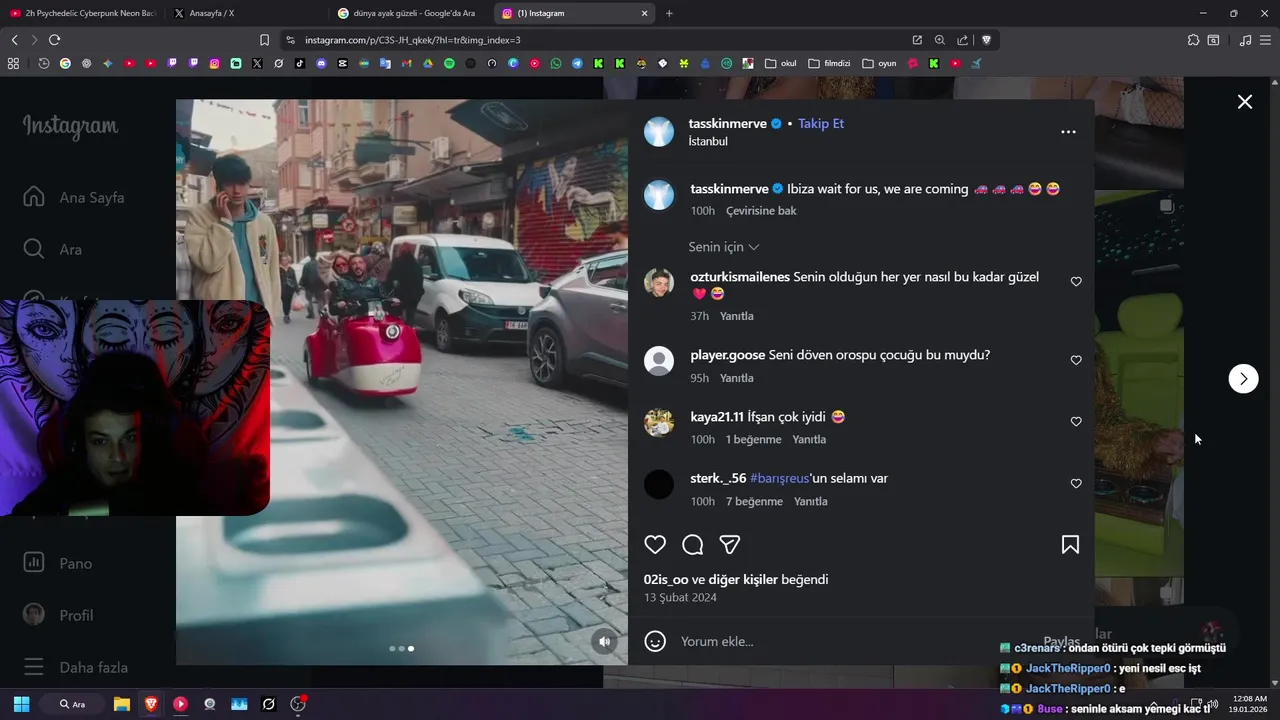Screen dimensions: 1280x720
Task: Open the browser extensions puzzle icon
Action: (x=1193, y=40)
